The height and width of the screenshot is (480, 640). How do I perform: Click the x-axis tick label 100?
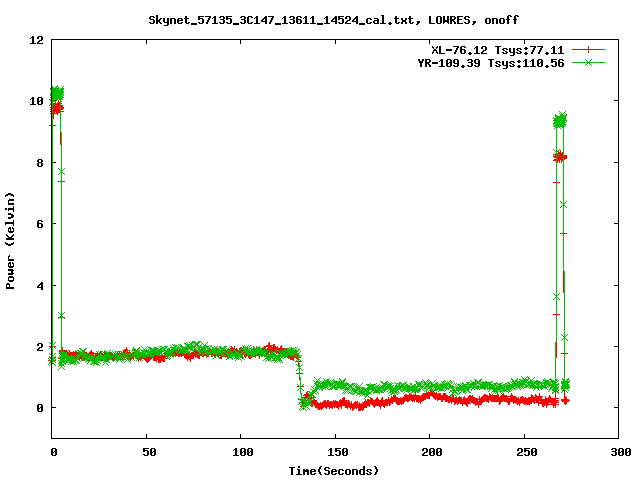pyautogui.click(x=243, y=452)
